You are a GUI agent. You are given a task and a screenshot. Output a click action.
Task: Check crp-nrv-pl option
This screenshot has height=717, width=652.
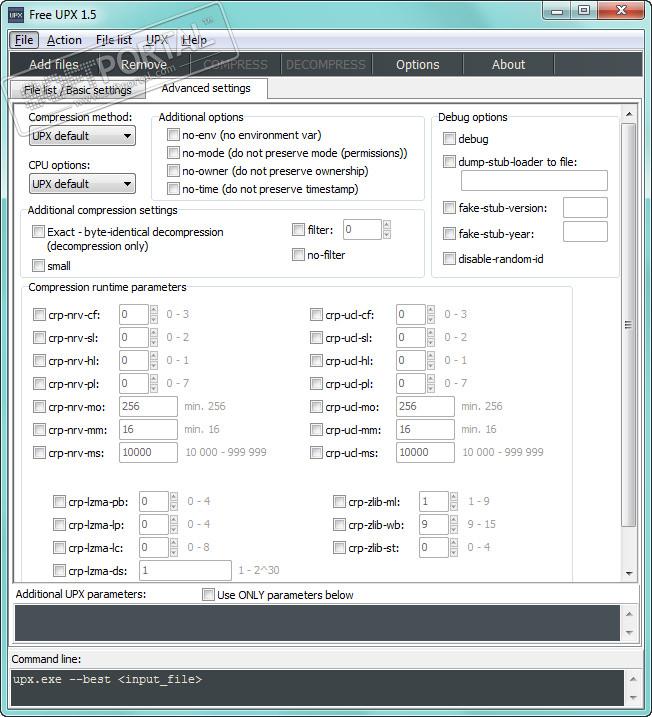(39, 383)
